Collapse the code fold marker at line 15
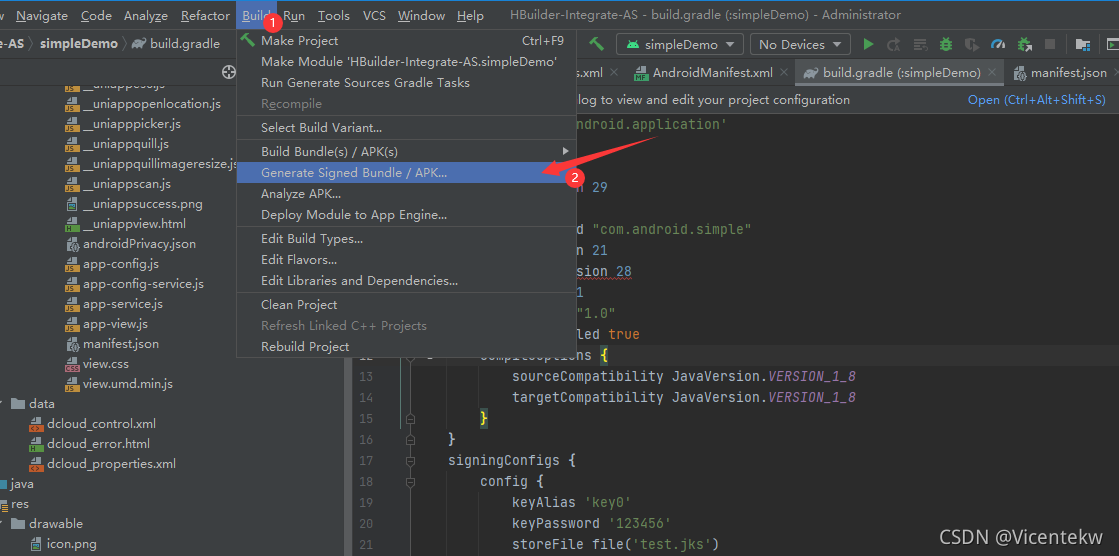This screenshot has width=1119, height=556. [x=410, y=418]
